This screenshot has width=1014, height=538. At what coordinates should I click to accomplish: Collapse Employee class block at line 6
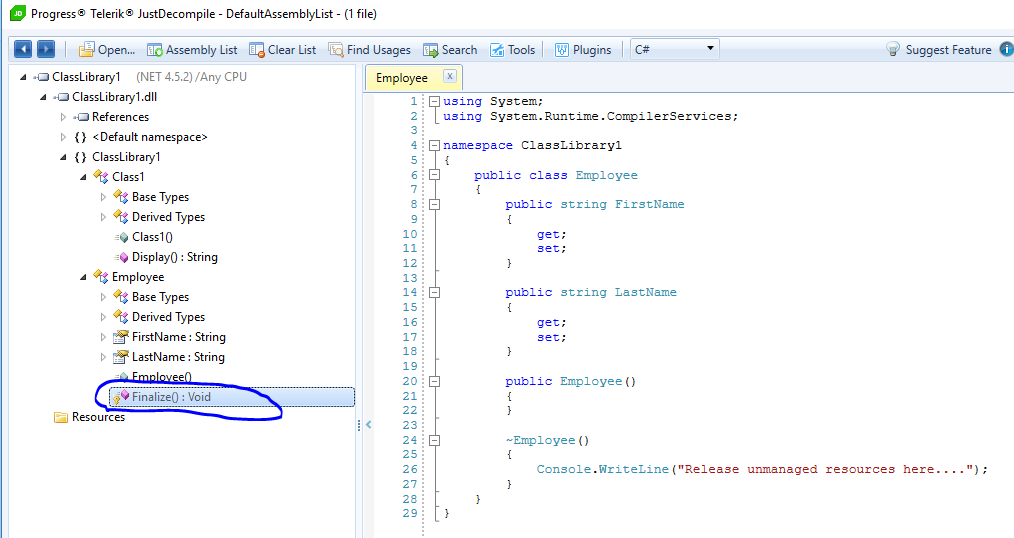click(435, 175)
